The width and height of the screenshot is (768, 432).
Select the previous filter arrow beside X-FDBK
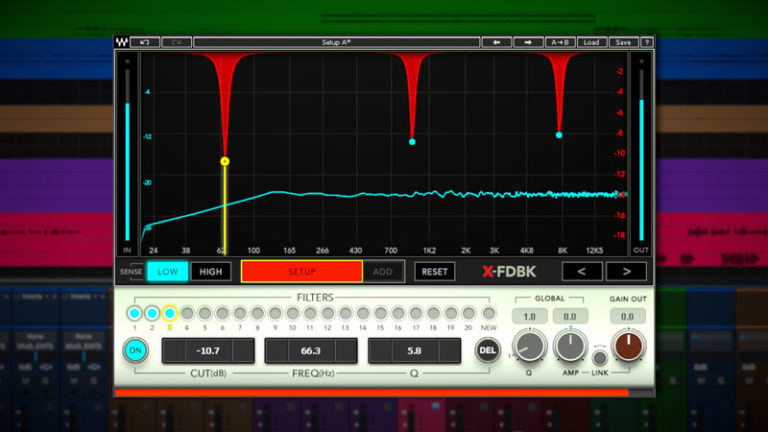click(581, 271)
